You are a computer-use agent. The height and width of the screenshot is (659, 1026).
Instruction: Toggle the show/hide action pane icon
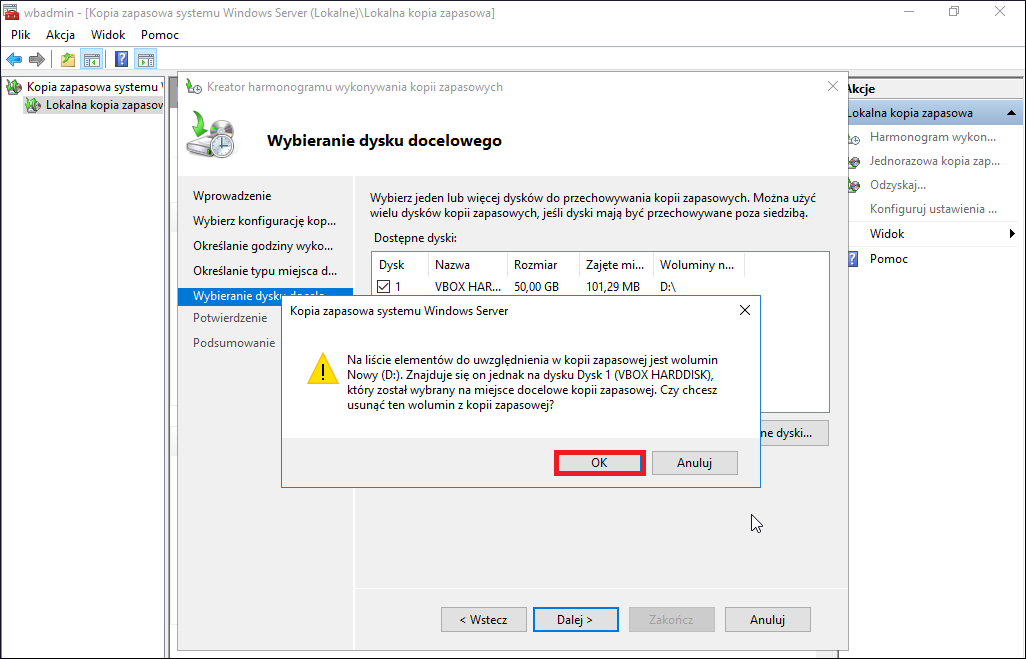coord(146,60)
